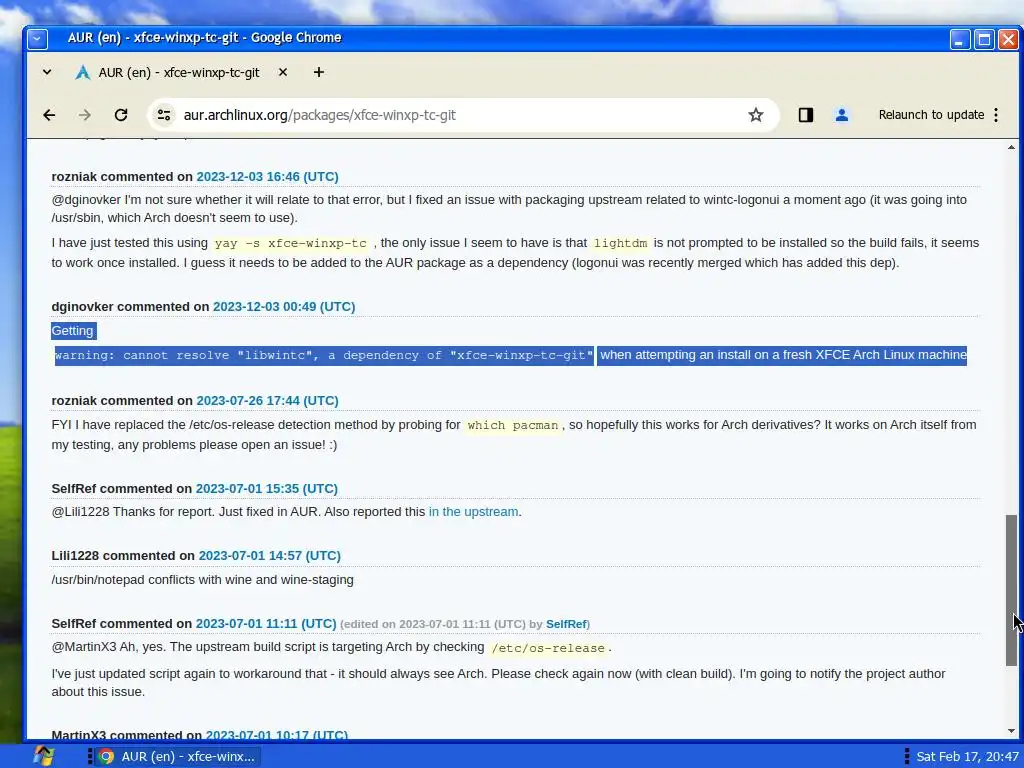Click the Relaunch to update button
This screenshot has width=1024, height=768.
931,115
